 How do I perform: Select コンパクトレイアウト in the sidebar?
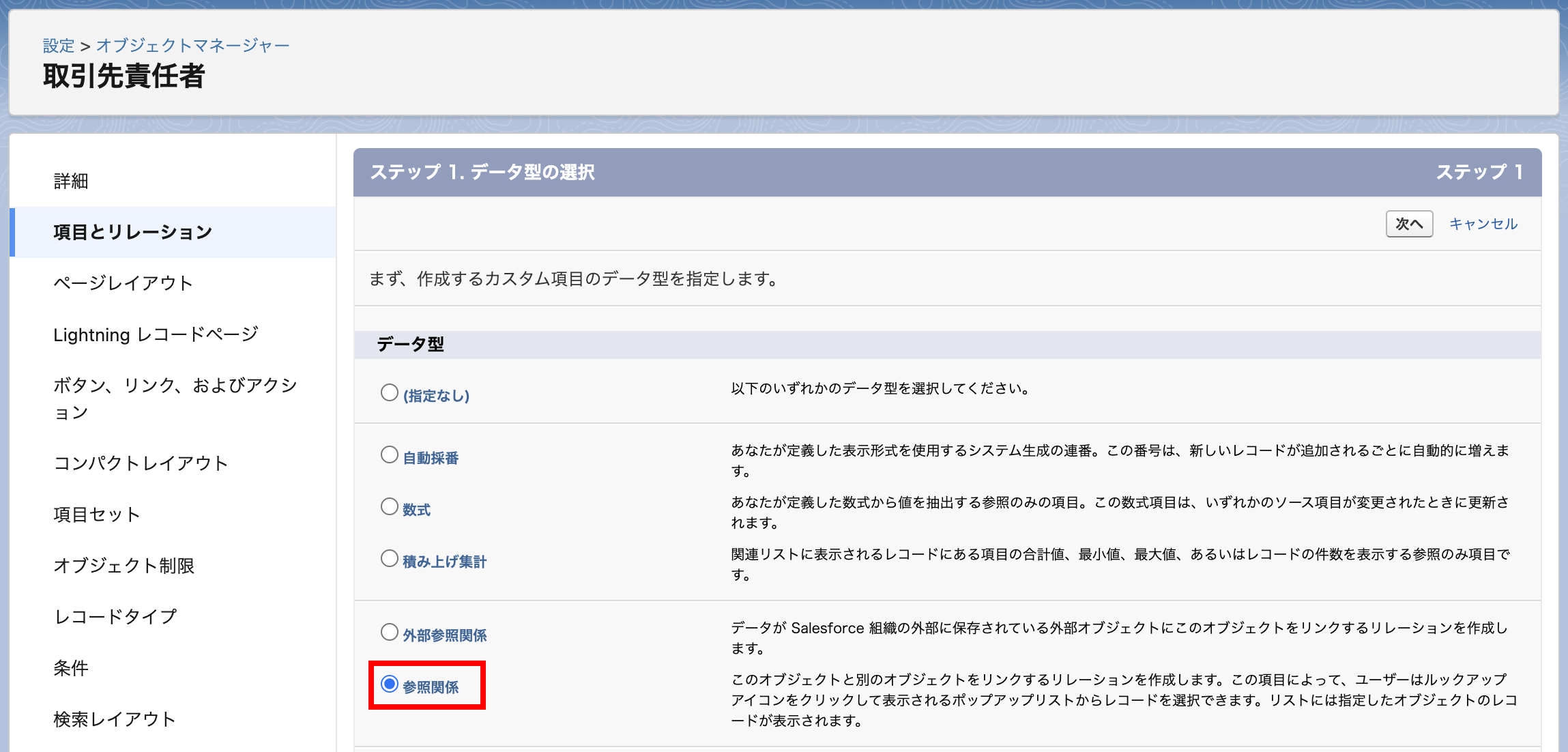[141, 463]
